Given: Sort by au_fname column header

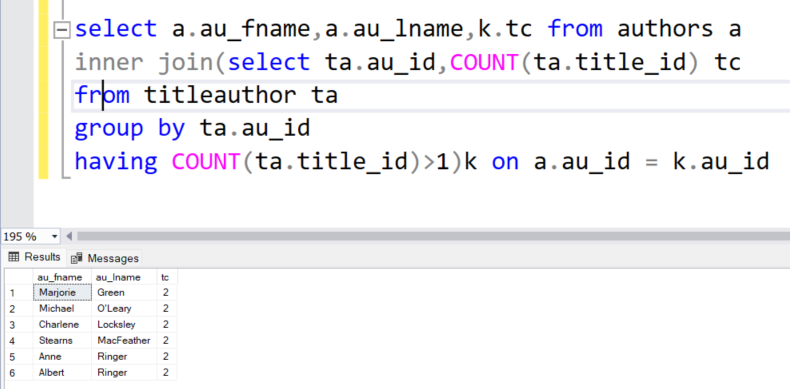Looking at the screenshot, I should click(x=59, y=277).
